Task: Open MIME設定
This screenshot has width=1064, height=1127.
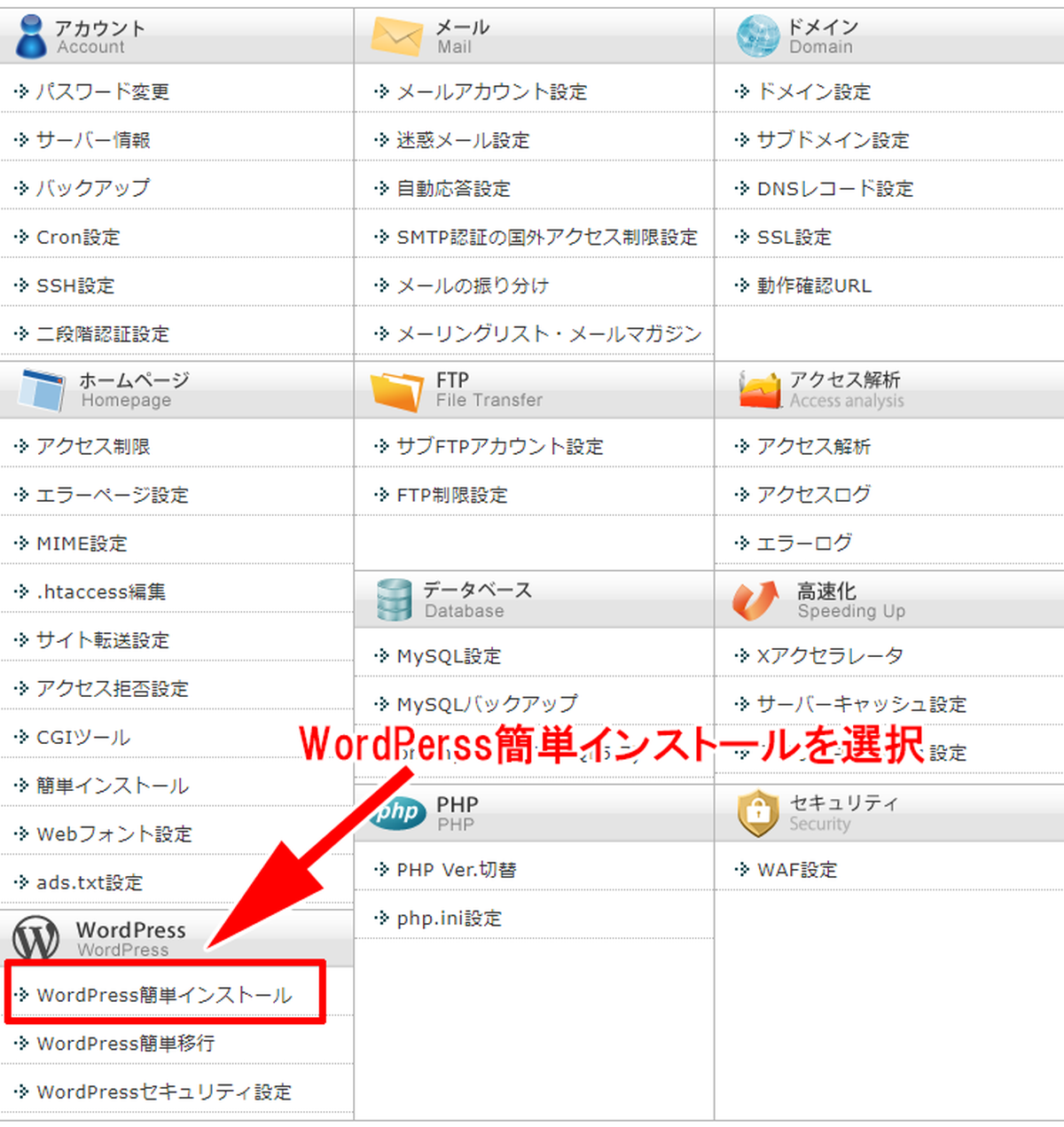Action: point(82,544)
